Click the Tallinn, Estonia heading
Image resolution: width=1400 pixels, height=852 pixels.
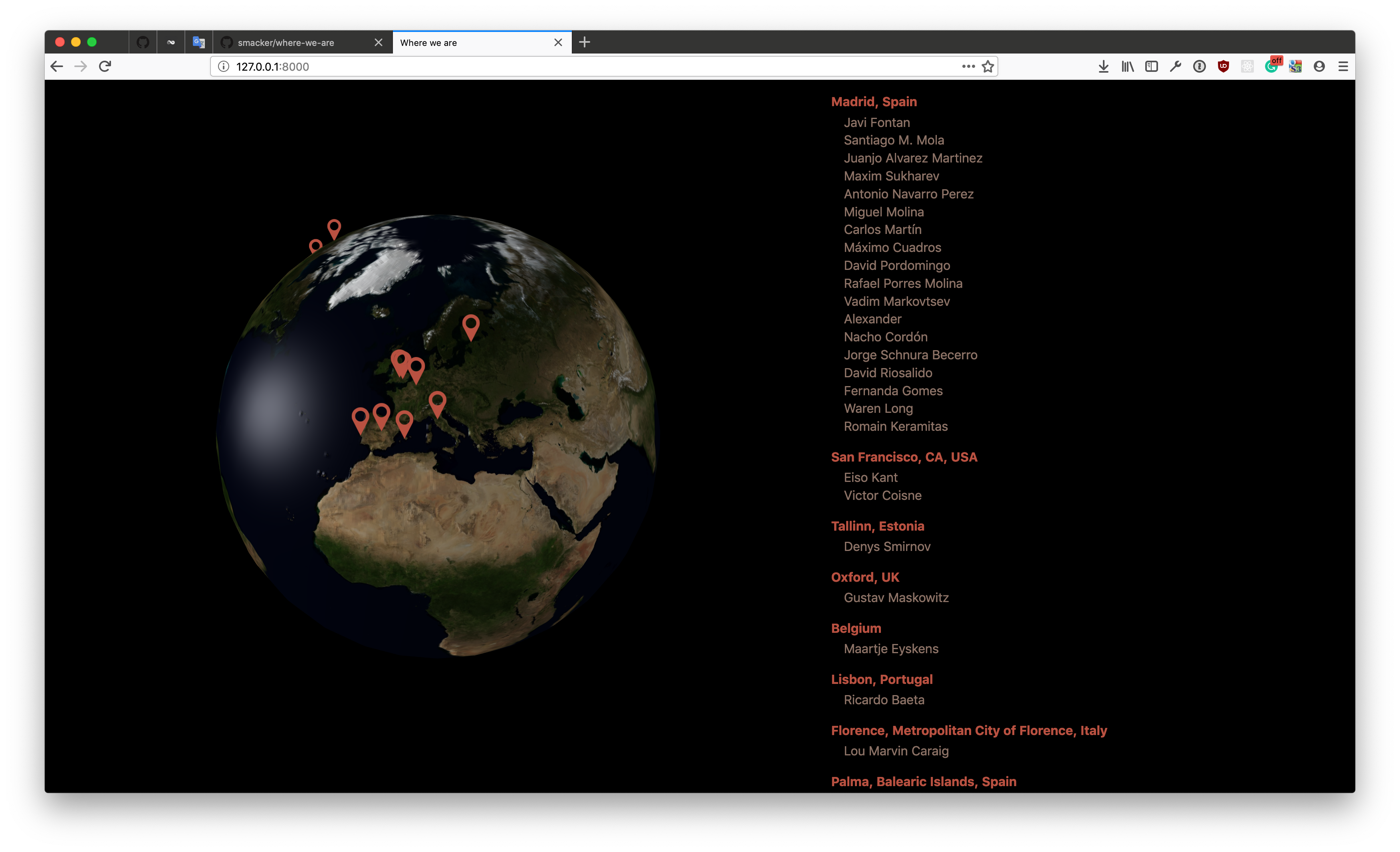point(877,526)
